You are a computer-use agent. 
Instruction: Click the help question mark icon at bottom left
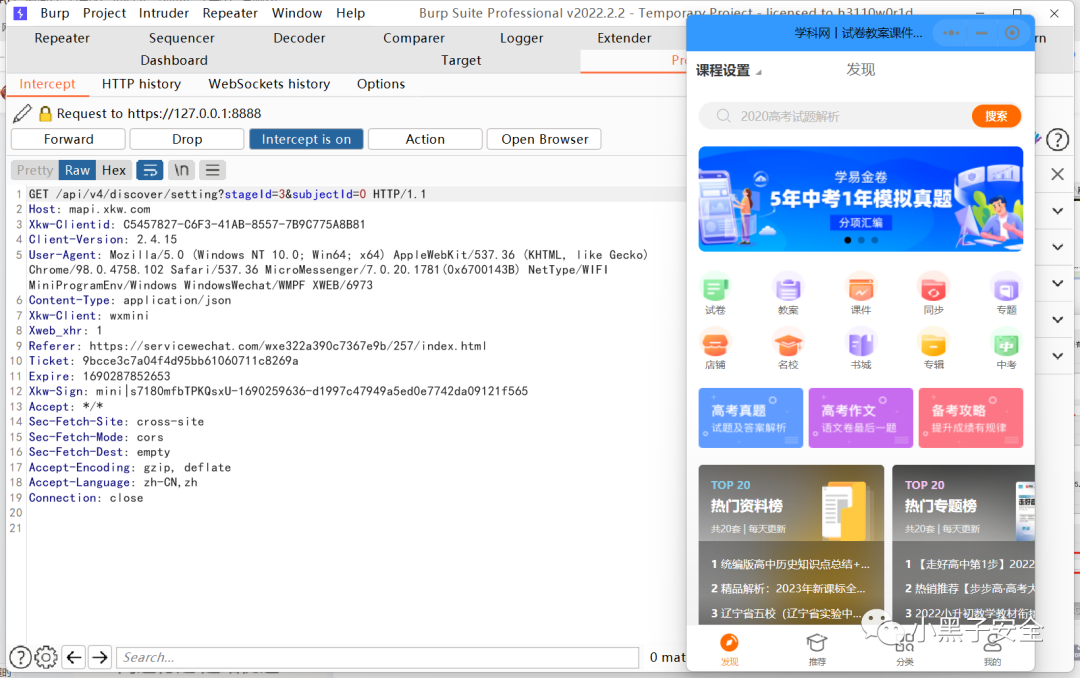coord(20,657)
